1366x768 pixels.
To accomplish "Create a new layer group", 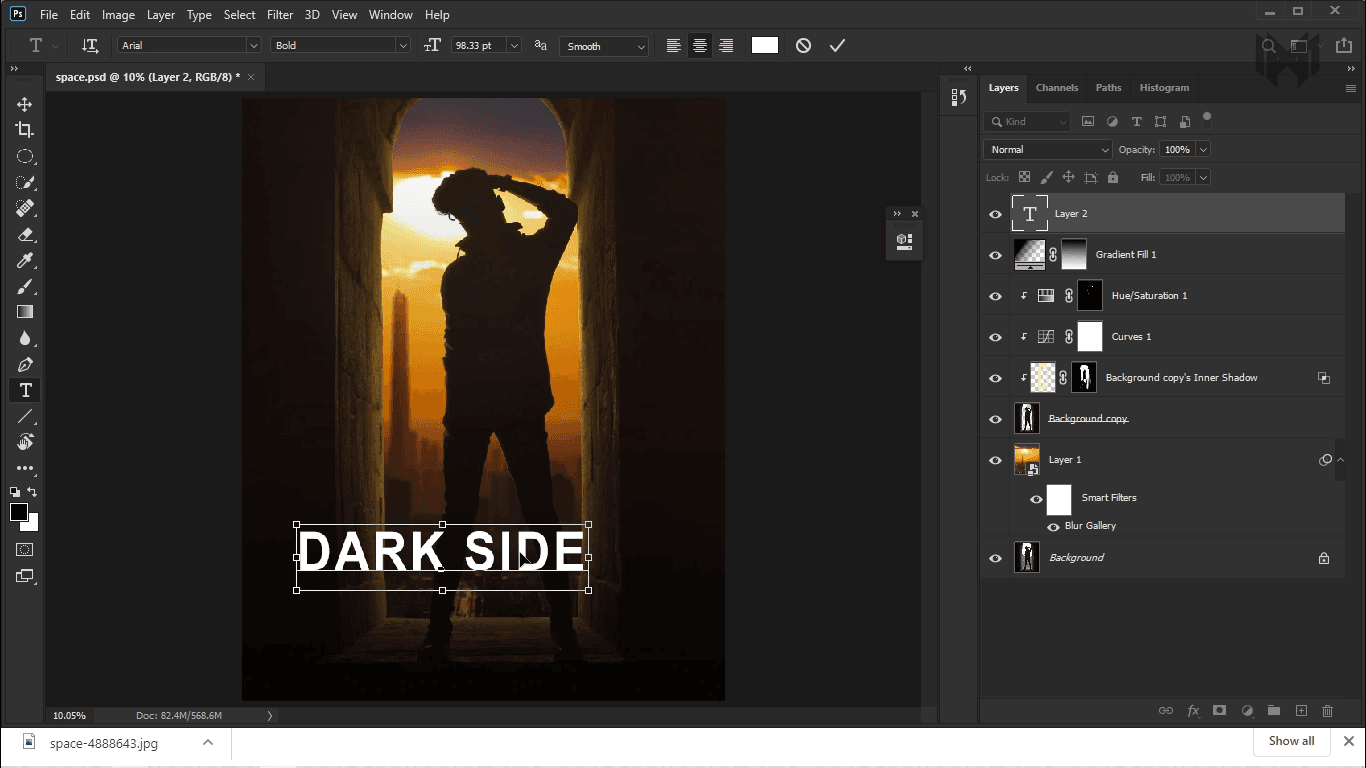I will pos(1274,711).
